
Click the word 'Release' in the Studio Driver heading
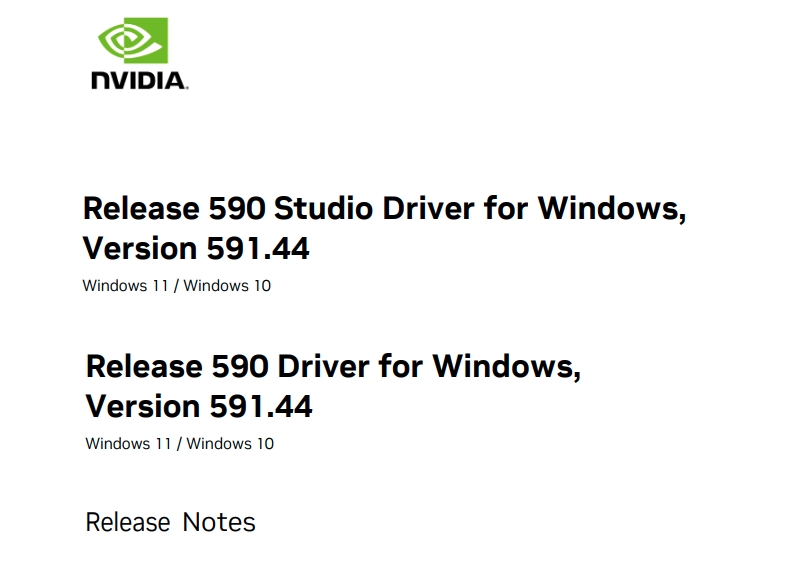coord(141,209)
